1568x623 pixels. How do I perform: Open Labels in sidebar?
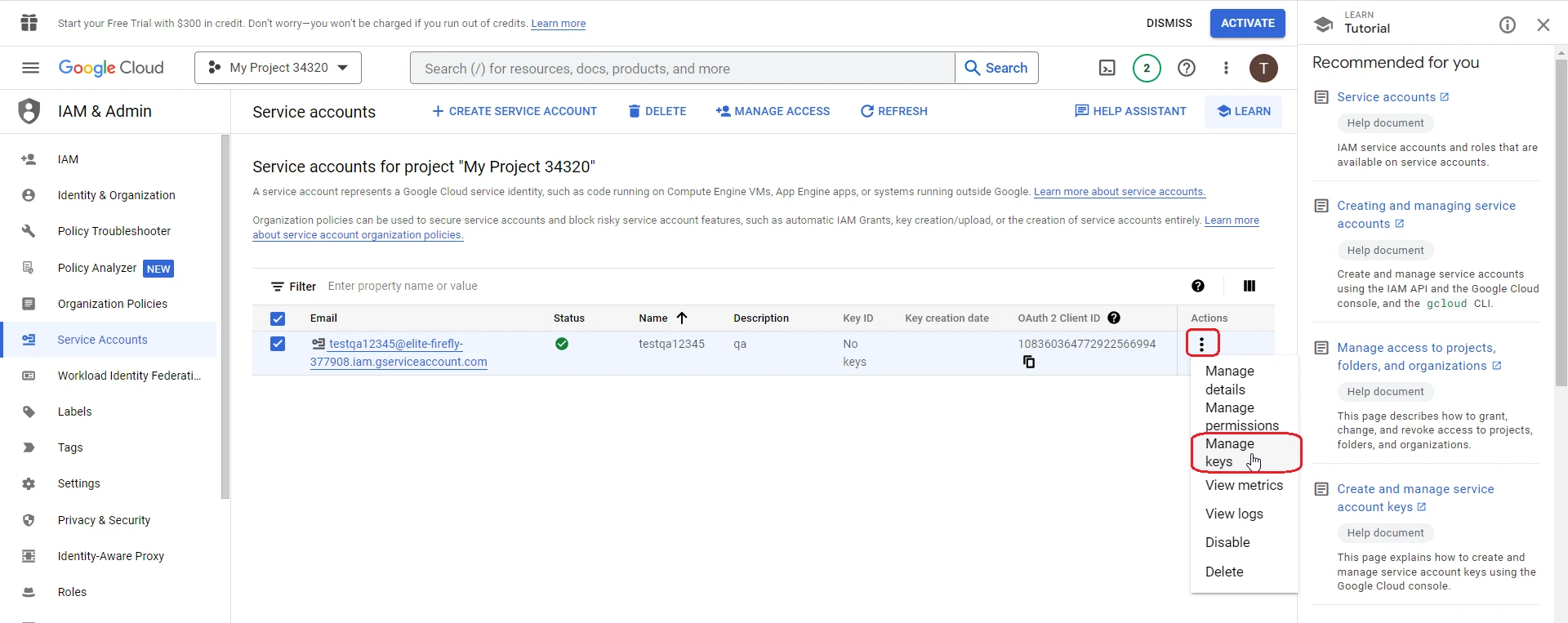click(109, 412)
